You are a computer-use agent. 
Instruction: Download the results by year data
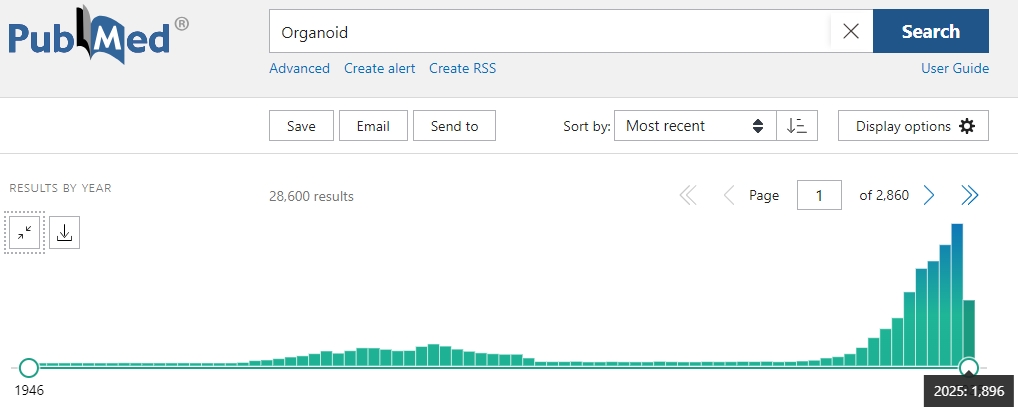click(x=64, y=232)
